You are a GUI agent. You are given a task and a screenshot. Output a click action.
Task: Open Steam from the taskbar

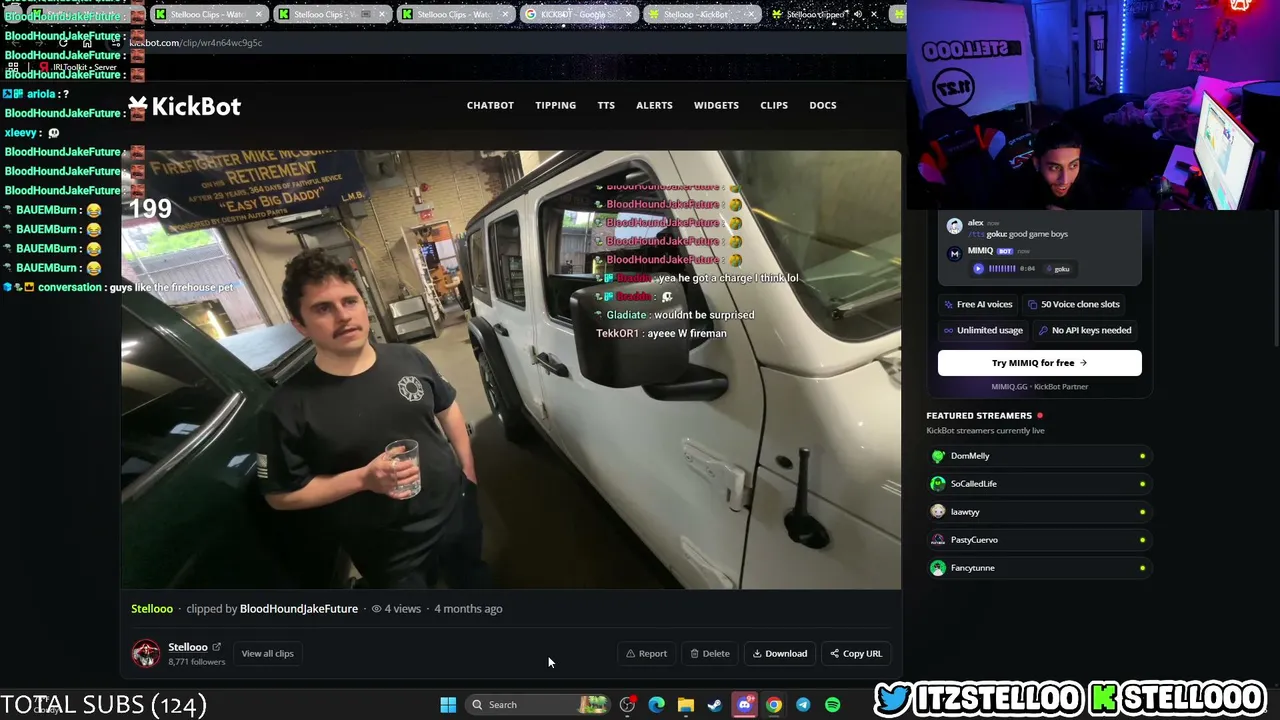click(714, 705)
